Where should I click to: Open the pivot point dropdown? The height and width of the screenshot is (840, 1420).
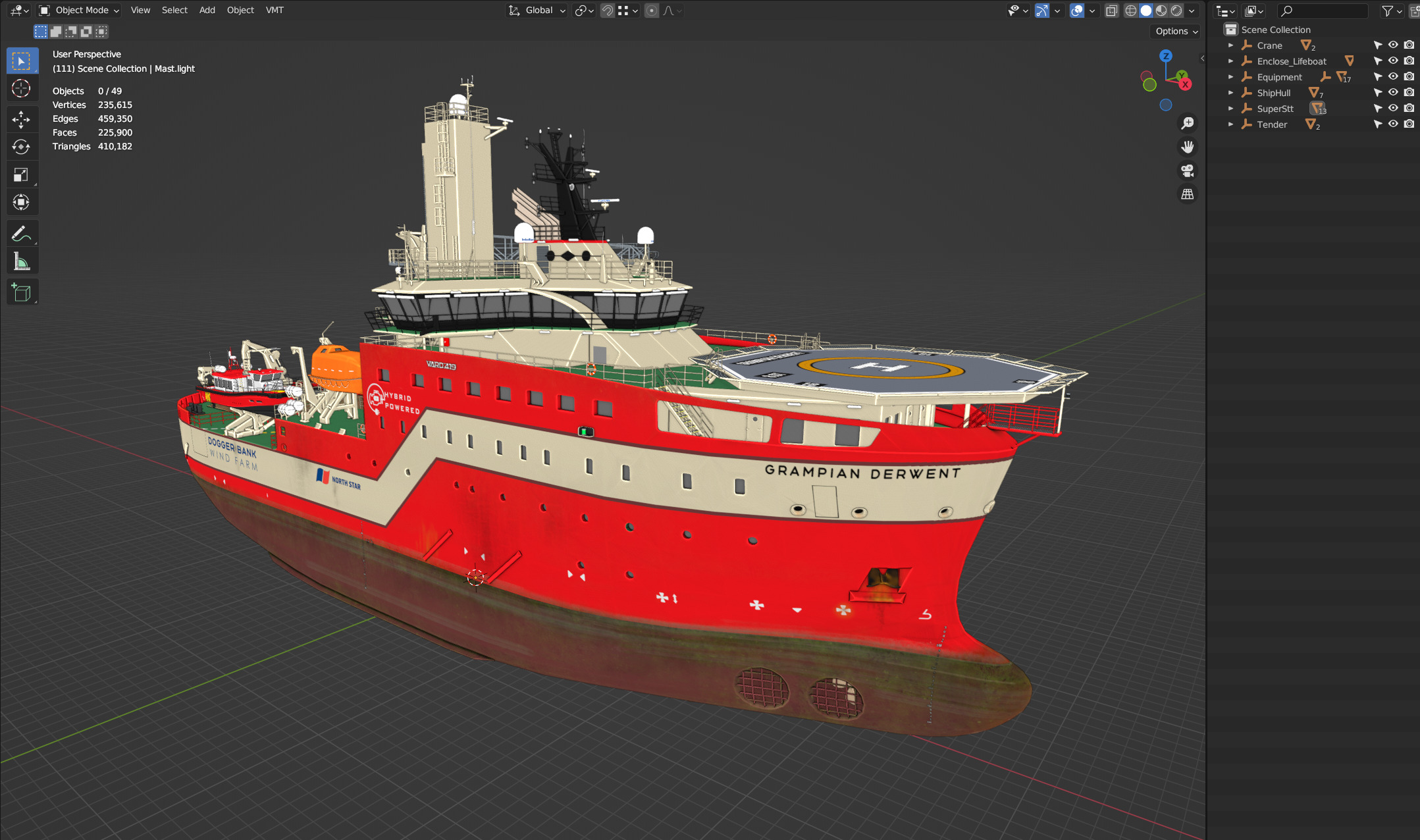584,11
